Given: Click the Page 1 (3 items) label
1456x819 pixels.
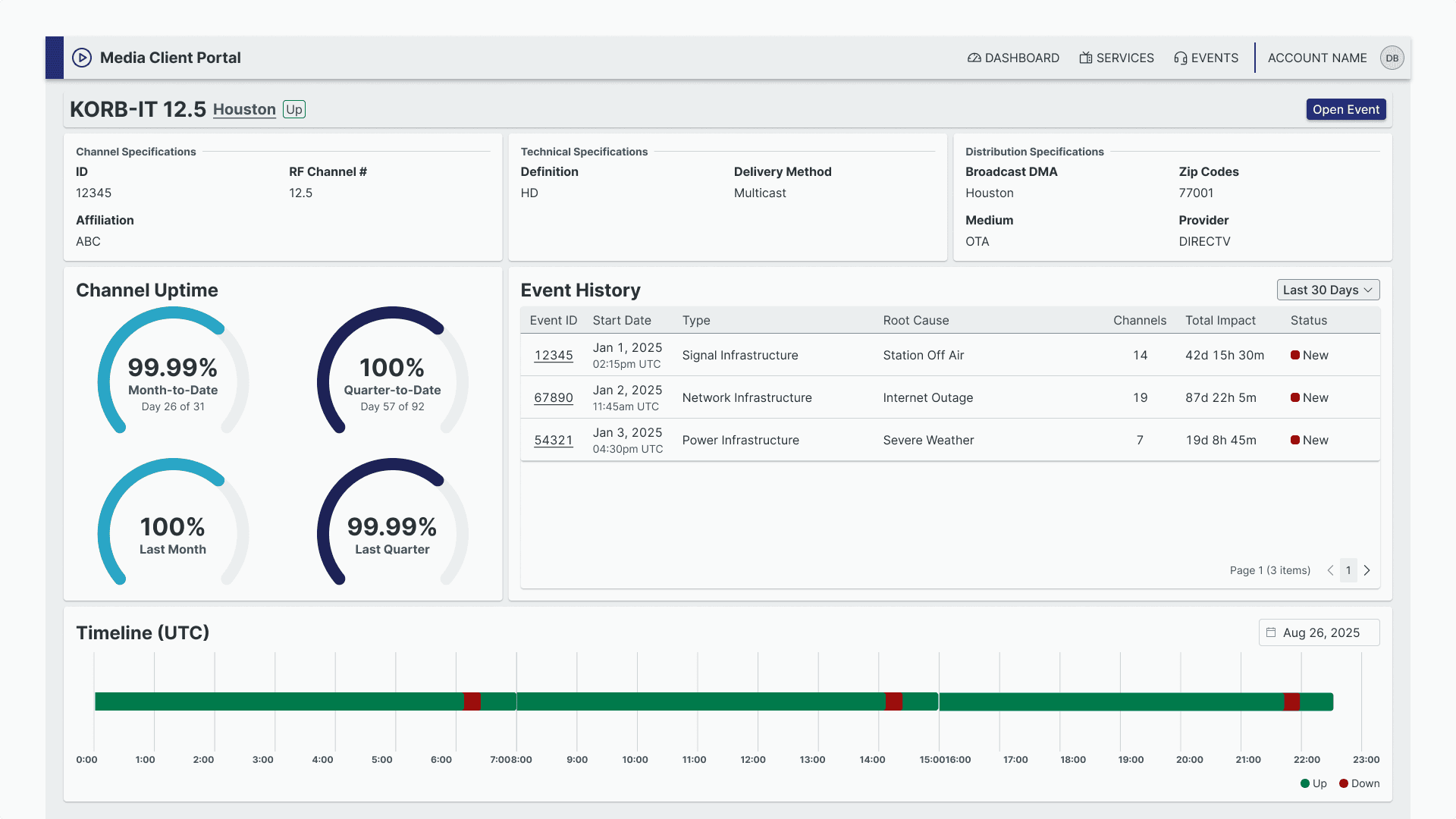Looking at the screenshot, I should click(1270, 570).
